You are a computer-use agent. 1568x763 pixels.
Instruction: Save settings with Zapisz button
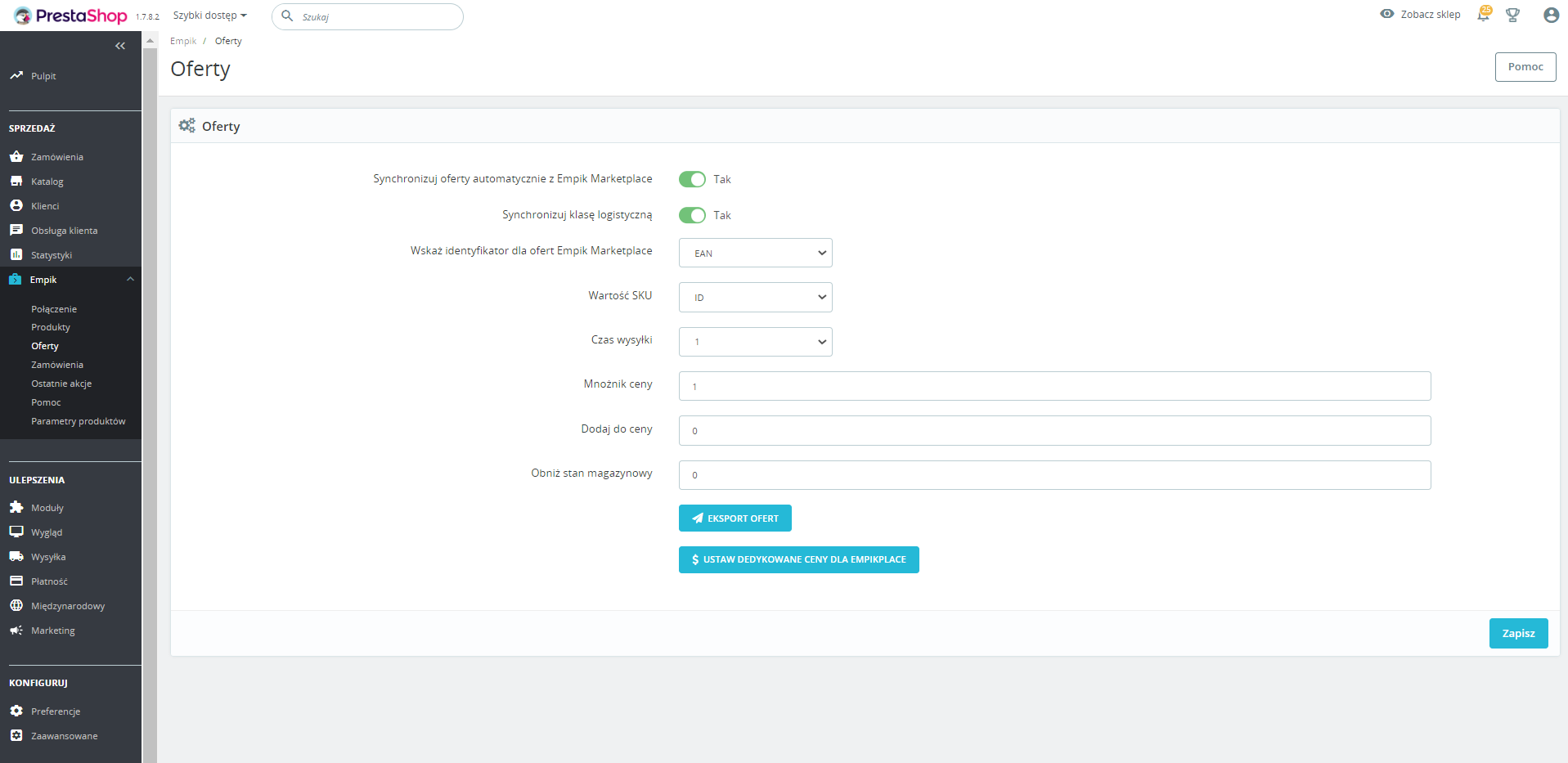click(x=1518, y=633)
